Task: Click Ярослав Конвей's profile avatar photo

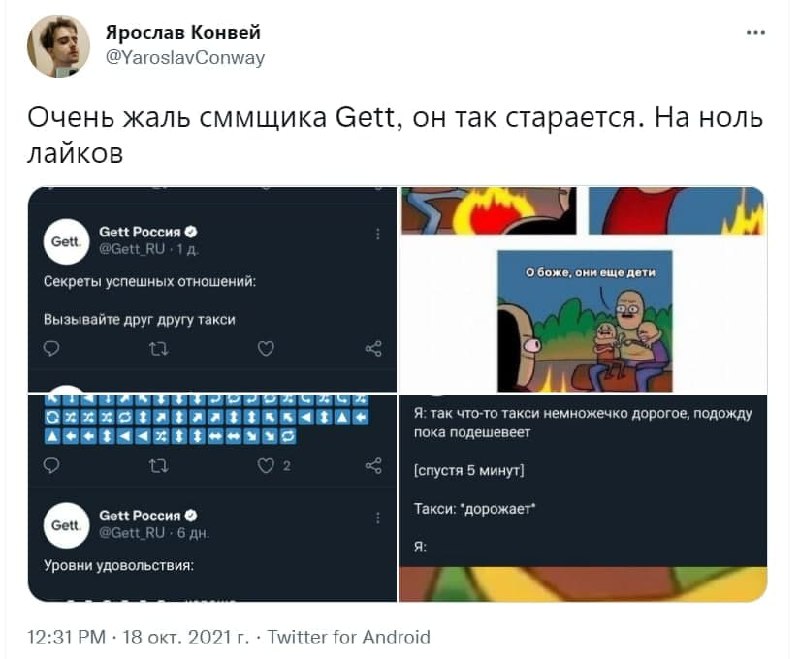Action: click(x=59, y=46)
